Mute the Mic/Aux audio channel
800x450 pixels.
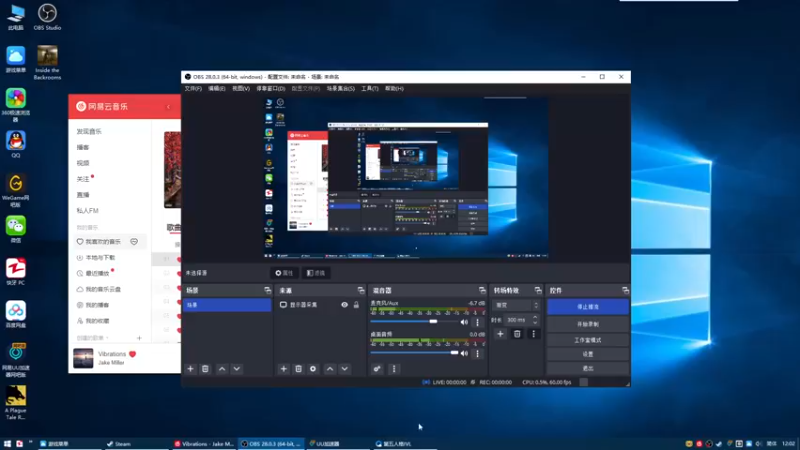pyautogui.click(x=464, y=322)
